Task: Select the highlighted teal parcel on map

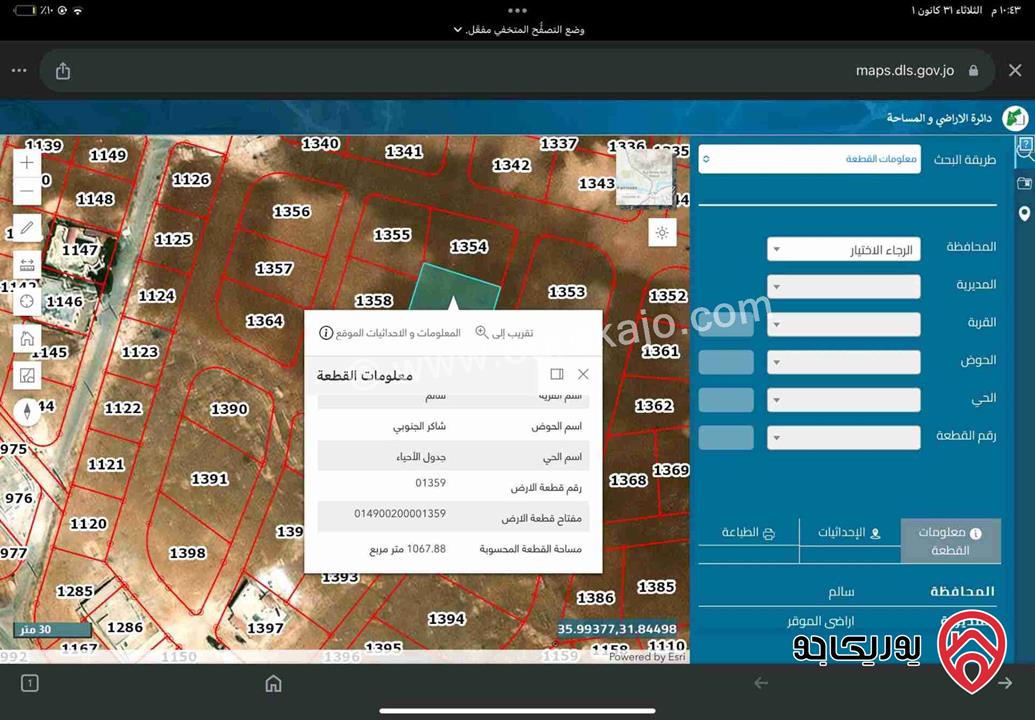Action: pos(455,286)
